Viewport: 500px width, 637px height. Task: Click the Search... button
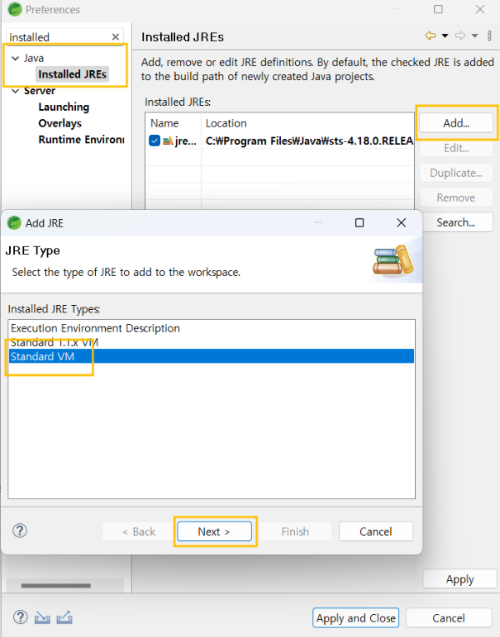coord(456,222)
